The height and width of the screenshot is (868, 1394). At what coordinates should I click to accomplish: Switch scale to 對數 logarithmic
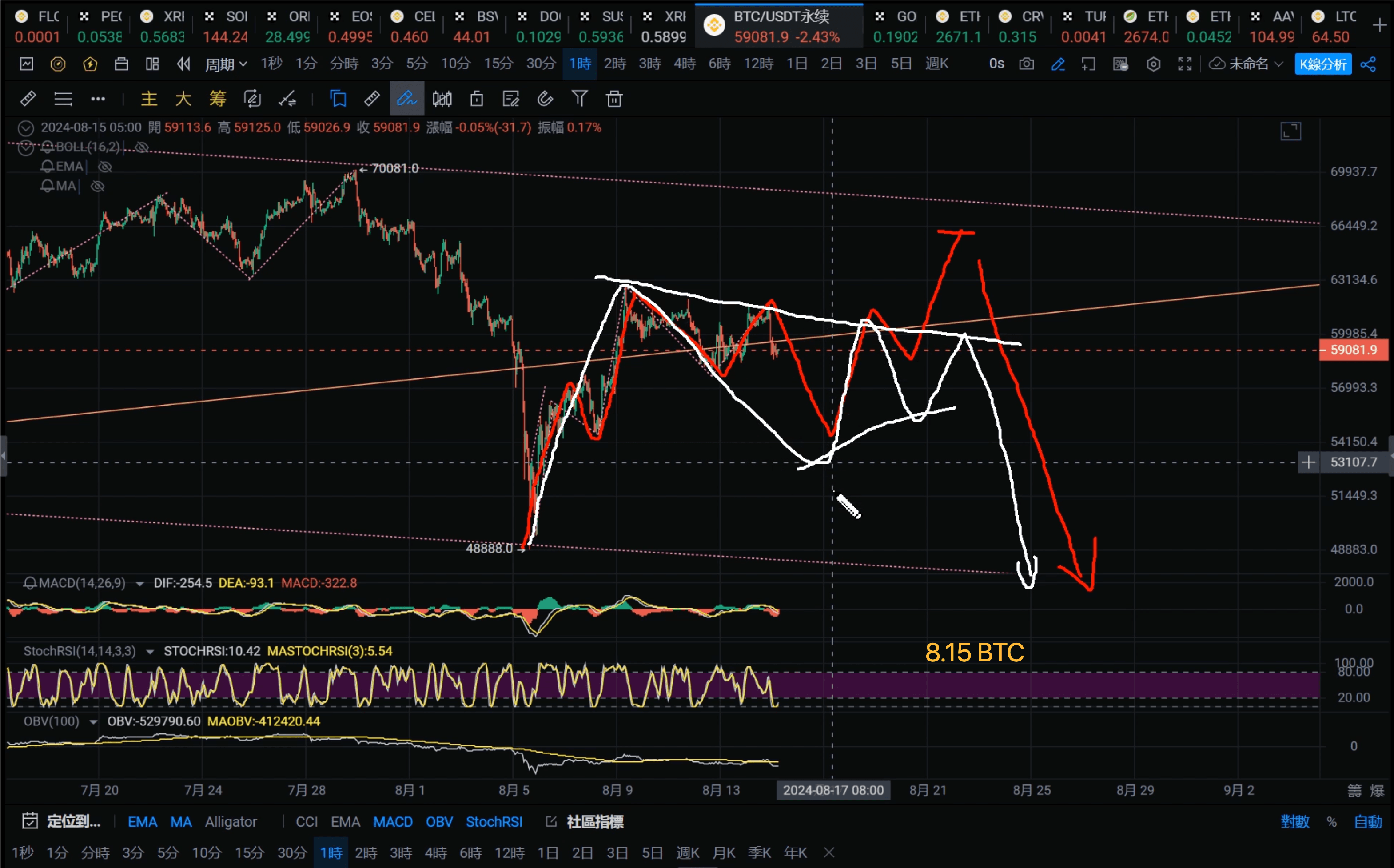click(x=1294, y=821)
